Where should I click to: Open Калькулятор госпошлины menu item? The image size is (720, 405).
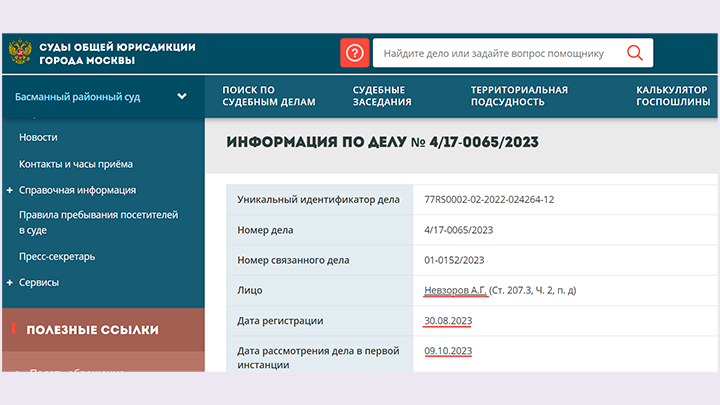(673, 96)
